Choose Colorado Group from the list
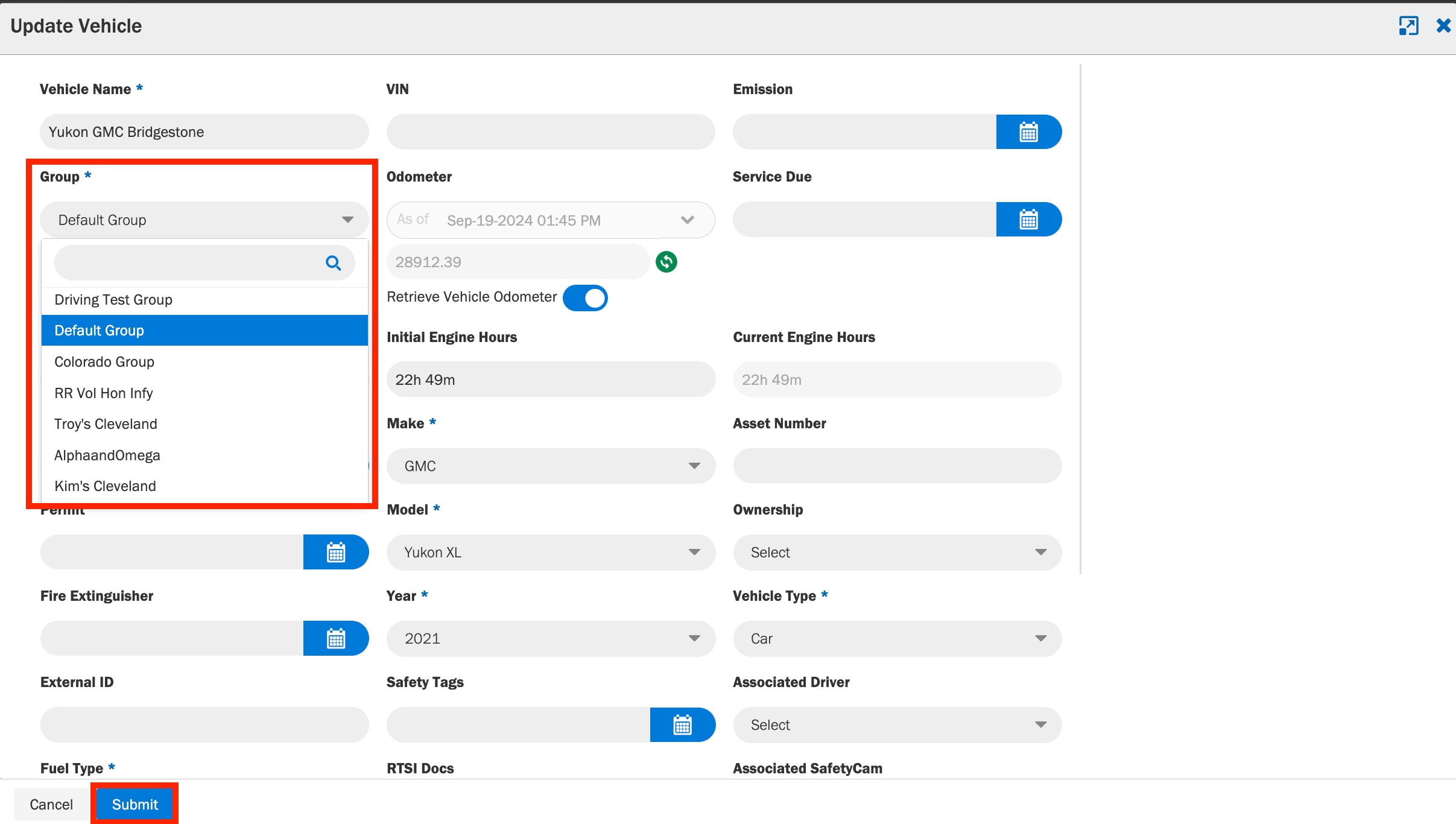 tap(204, 362)
